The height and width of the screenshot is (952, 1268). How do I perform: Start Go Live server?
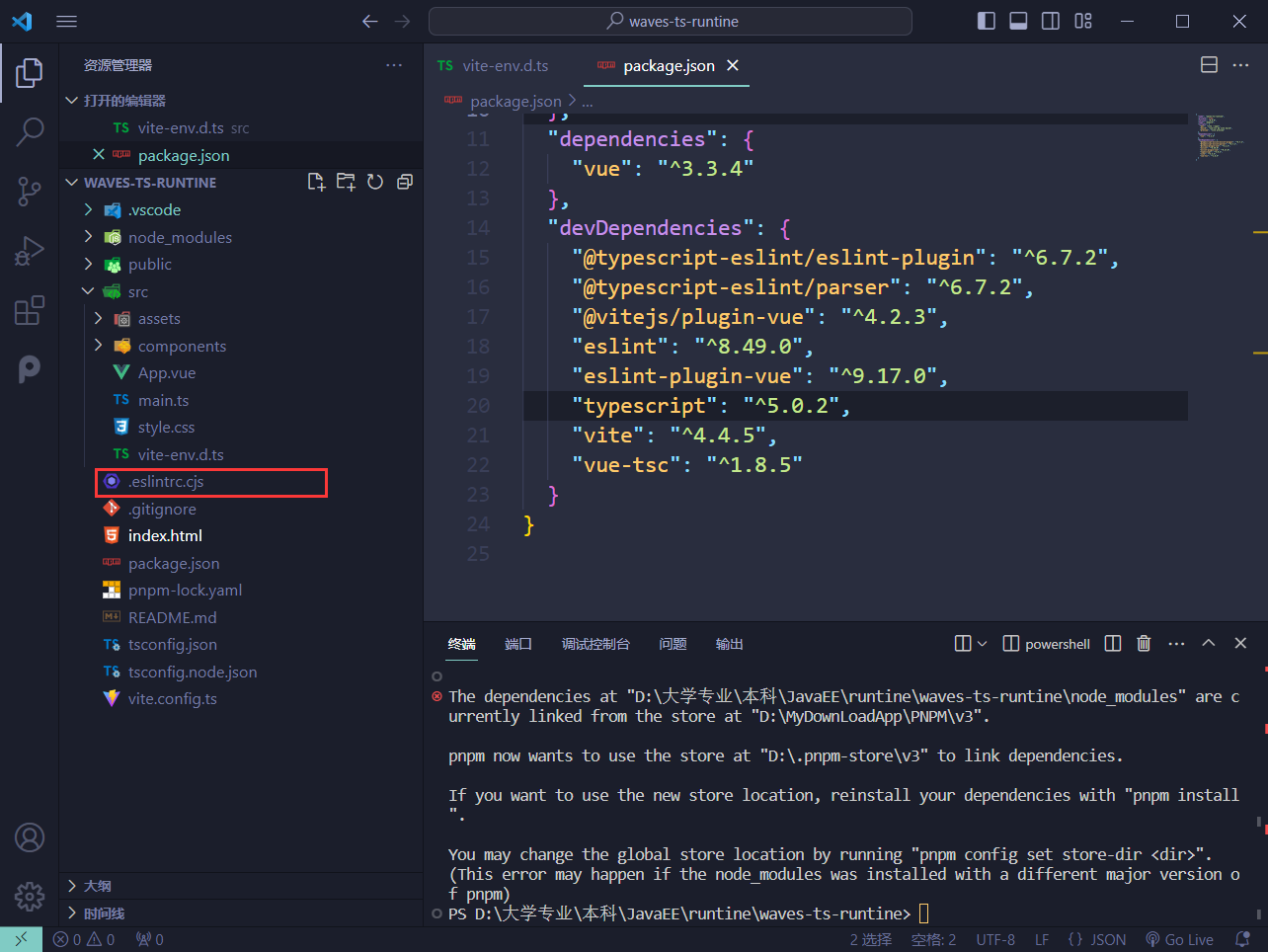[1179, 939]
